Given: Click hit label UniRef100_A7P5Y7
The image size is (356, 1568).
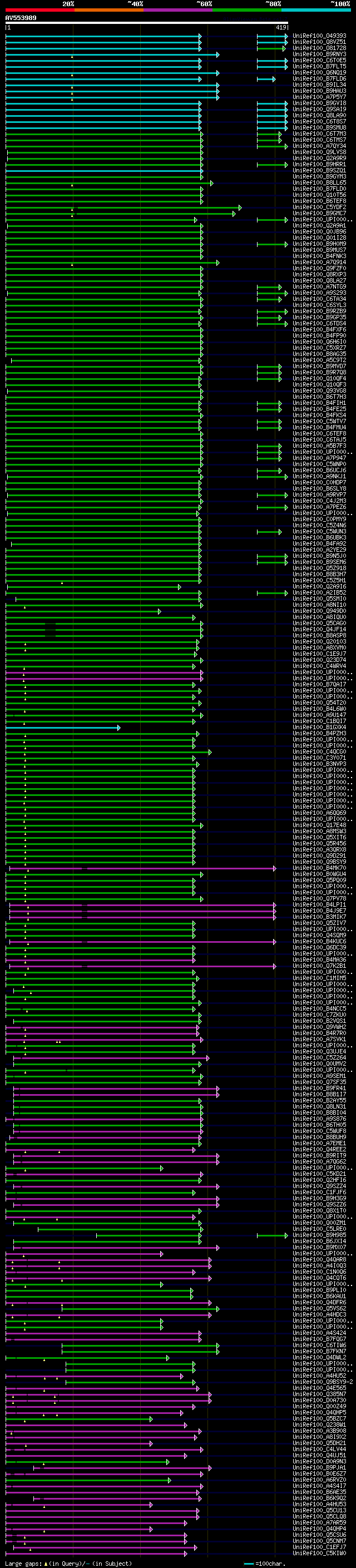Looking at the screenshot, I should 319,97.
